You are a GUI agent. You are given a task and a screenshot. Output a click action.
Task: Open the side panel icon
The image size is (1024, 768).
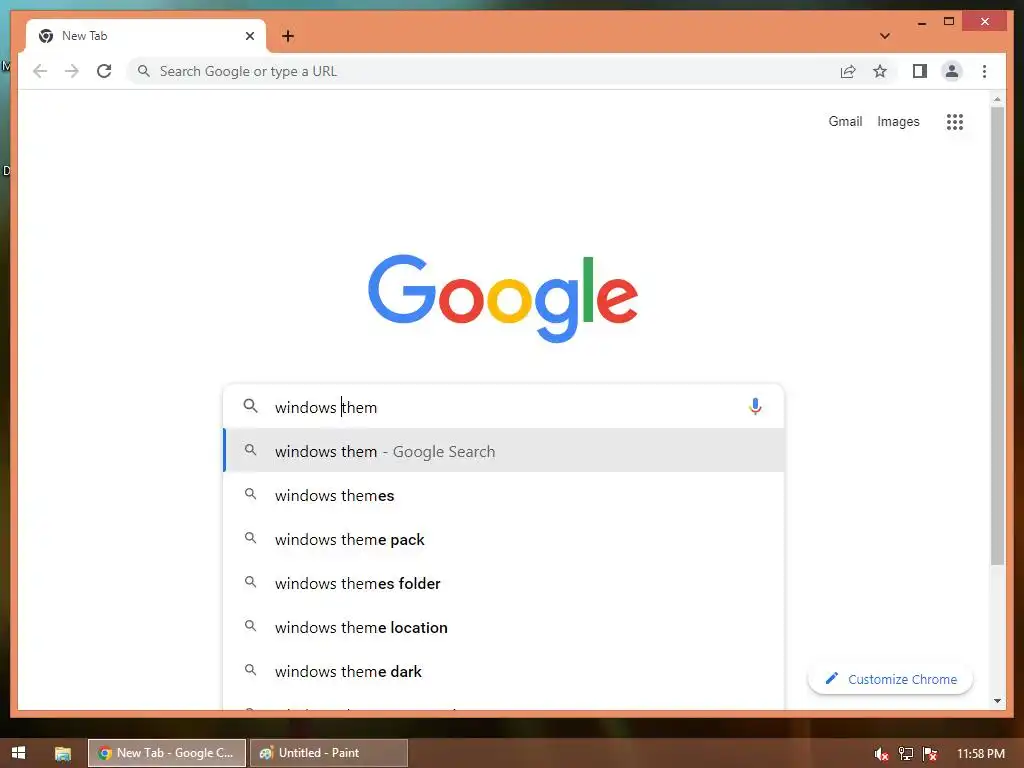click(x=920, y=71)
